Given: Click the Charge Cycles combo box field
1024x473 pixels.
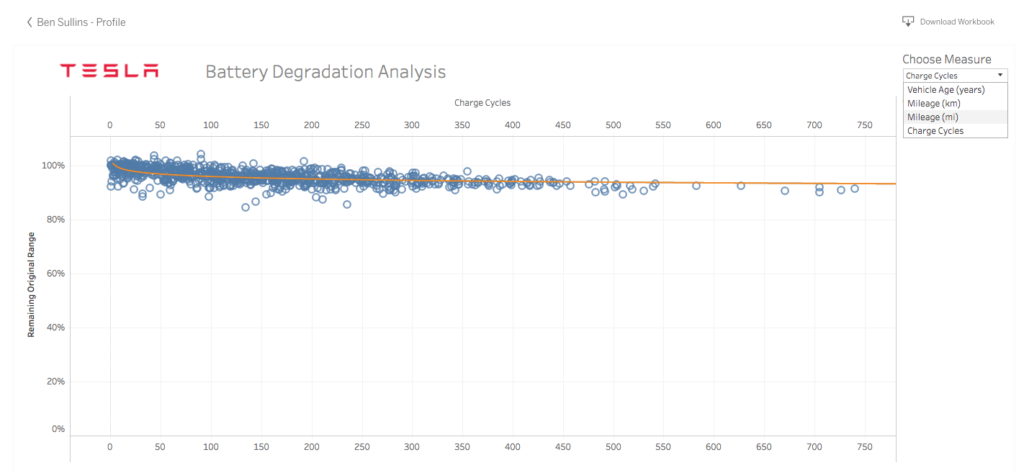Looking at the screenshot, I should point(955,75).
